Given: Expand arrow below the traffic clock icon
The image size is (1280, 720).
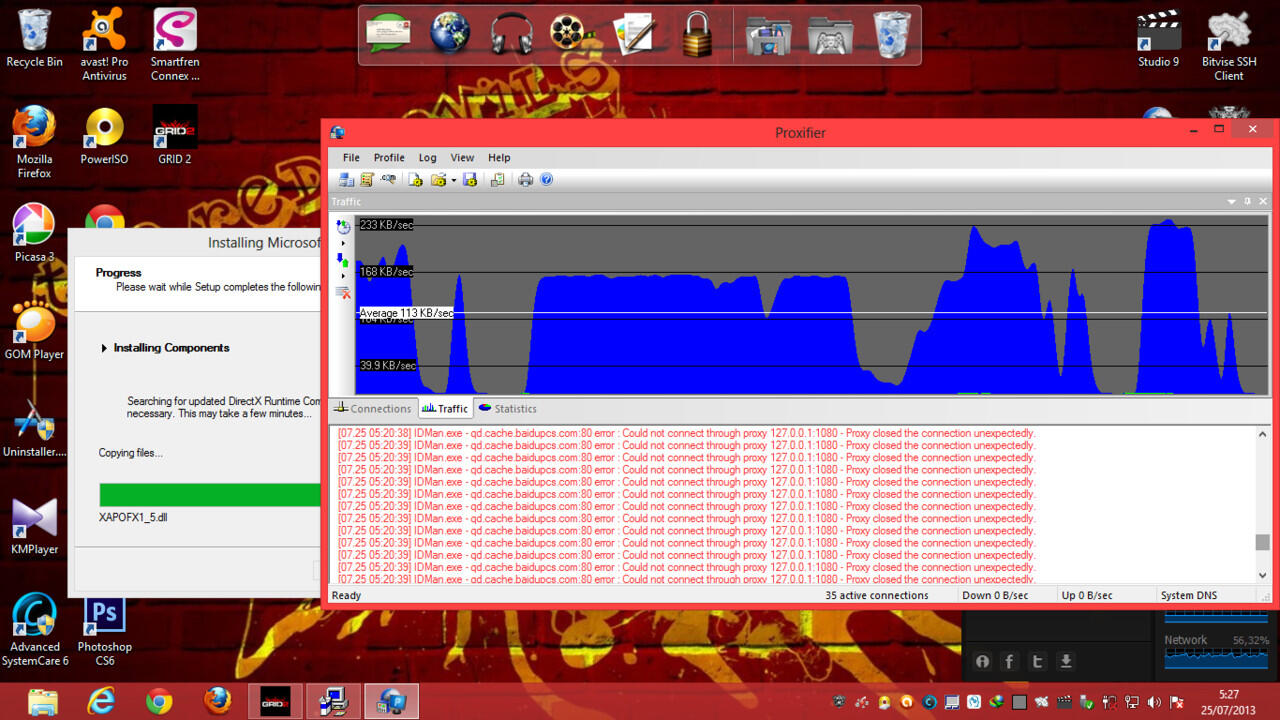Looking at the screenshot, I should [343, 243].
